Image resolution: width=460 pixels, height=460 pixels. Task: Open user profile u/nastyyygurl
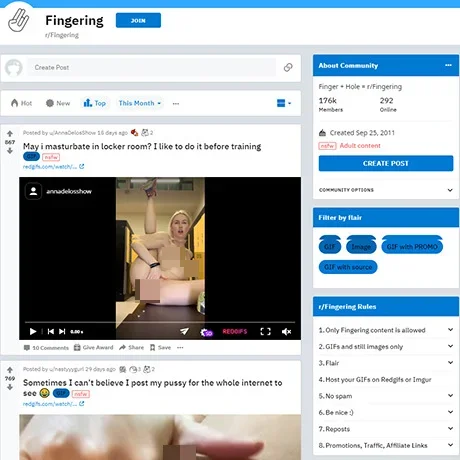66,369
